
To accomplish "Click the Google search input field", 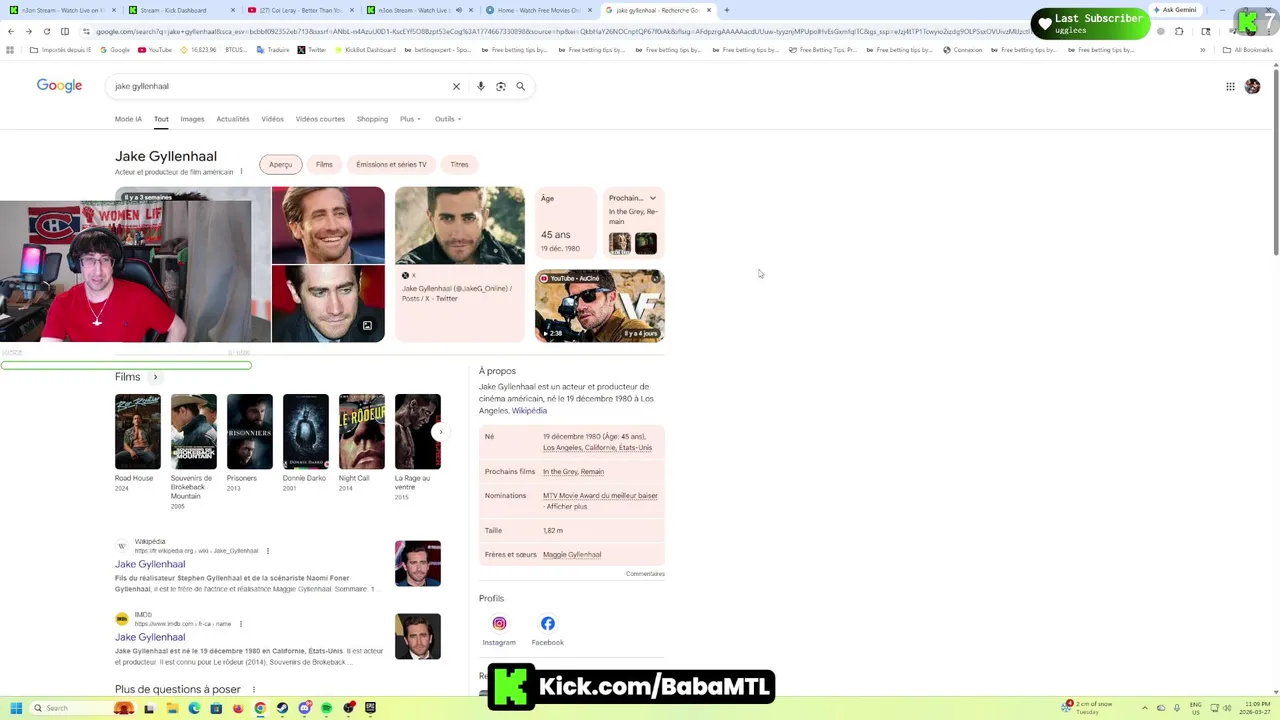I will click(x=280, y=86).
